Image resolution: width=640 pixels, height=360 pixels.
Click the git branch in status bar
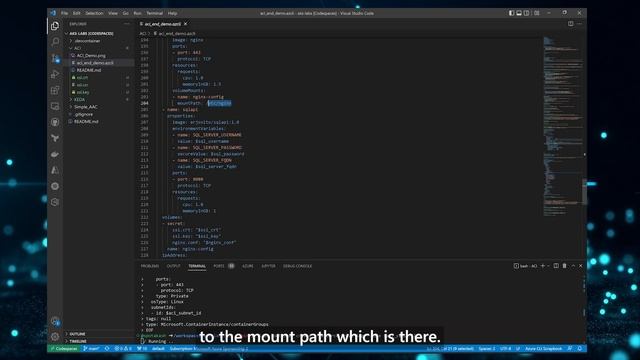[91, 349]
